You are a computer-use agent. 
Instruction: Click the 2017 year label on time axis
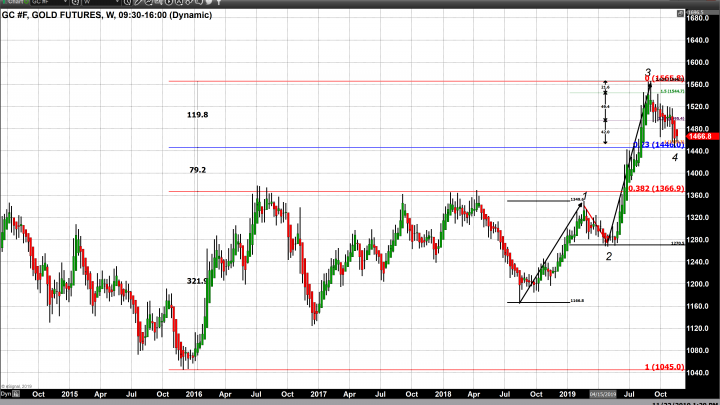318,394
